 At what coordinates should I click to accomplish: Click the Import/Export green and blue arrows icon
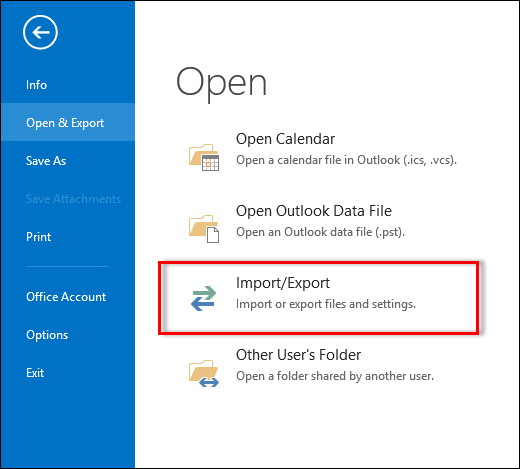(x=204, y=298)
